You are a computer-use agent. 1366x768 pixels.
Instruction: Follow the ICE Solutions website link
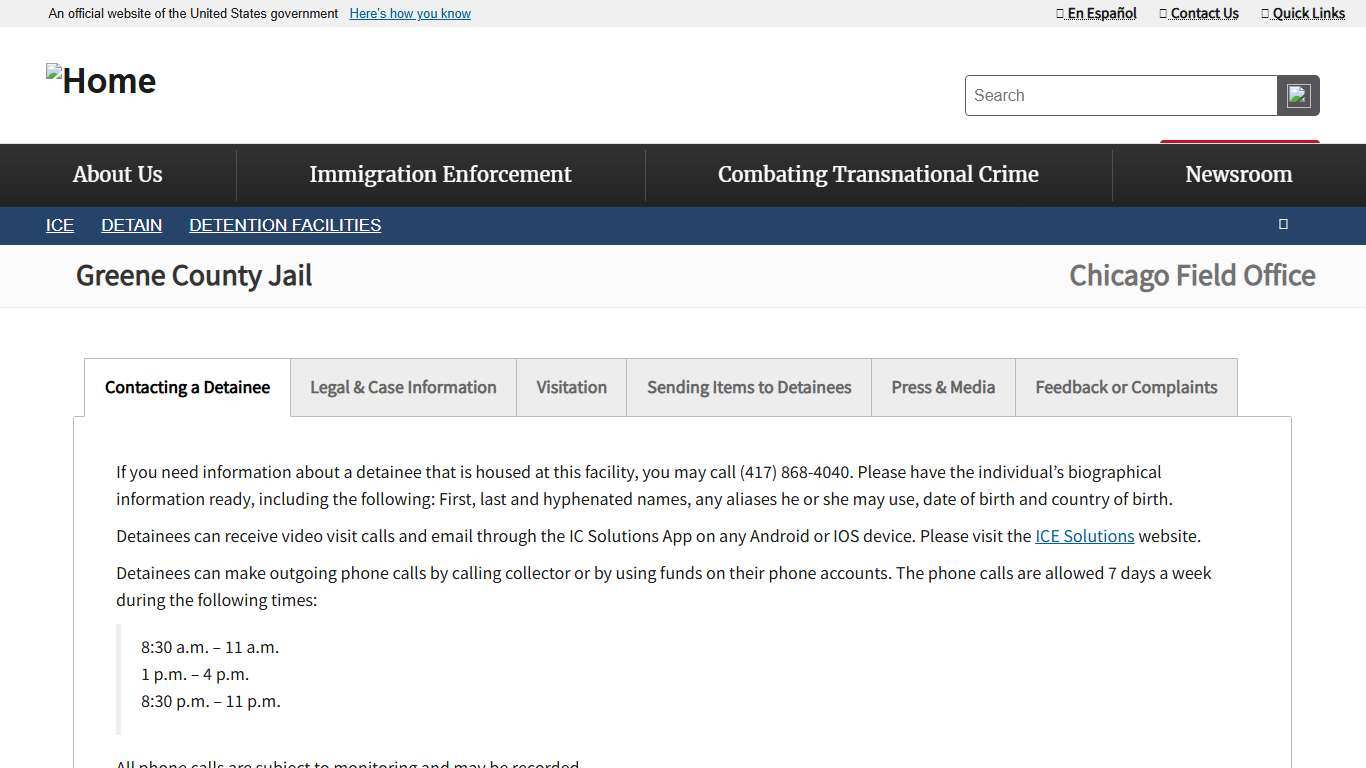pyautogui.click(x=1084, y=536)
